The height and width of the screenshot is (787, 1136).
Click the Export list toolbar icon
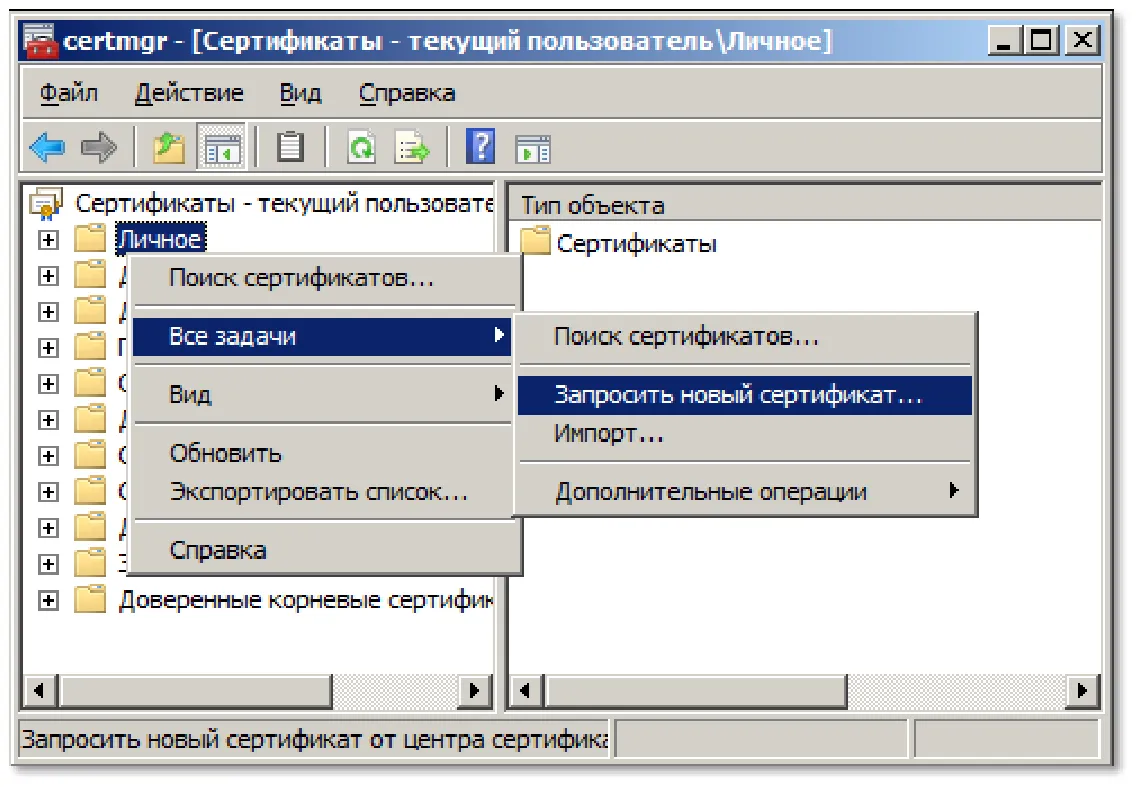click(x=412, y=147)
